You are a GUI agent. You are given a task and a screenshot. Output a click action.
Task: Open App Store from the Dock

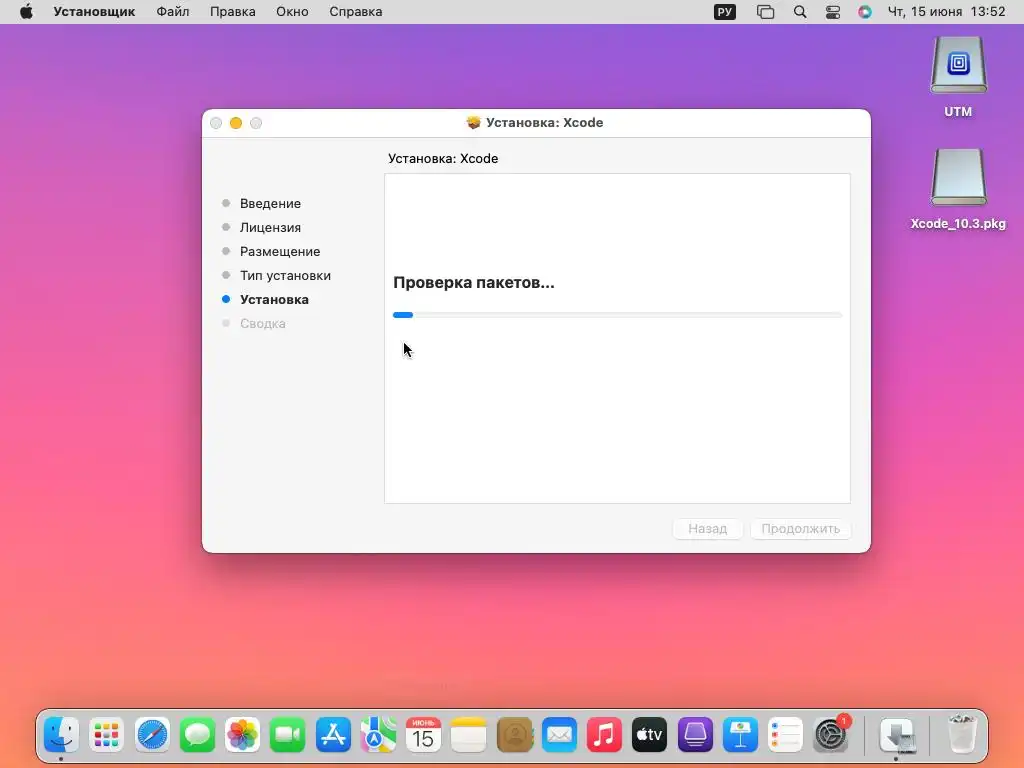(x=333, y=735)
